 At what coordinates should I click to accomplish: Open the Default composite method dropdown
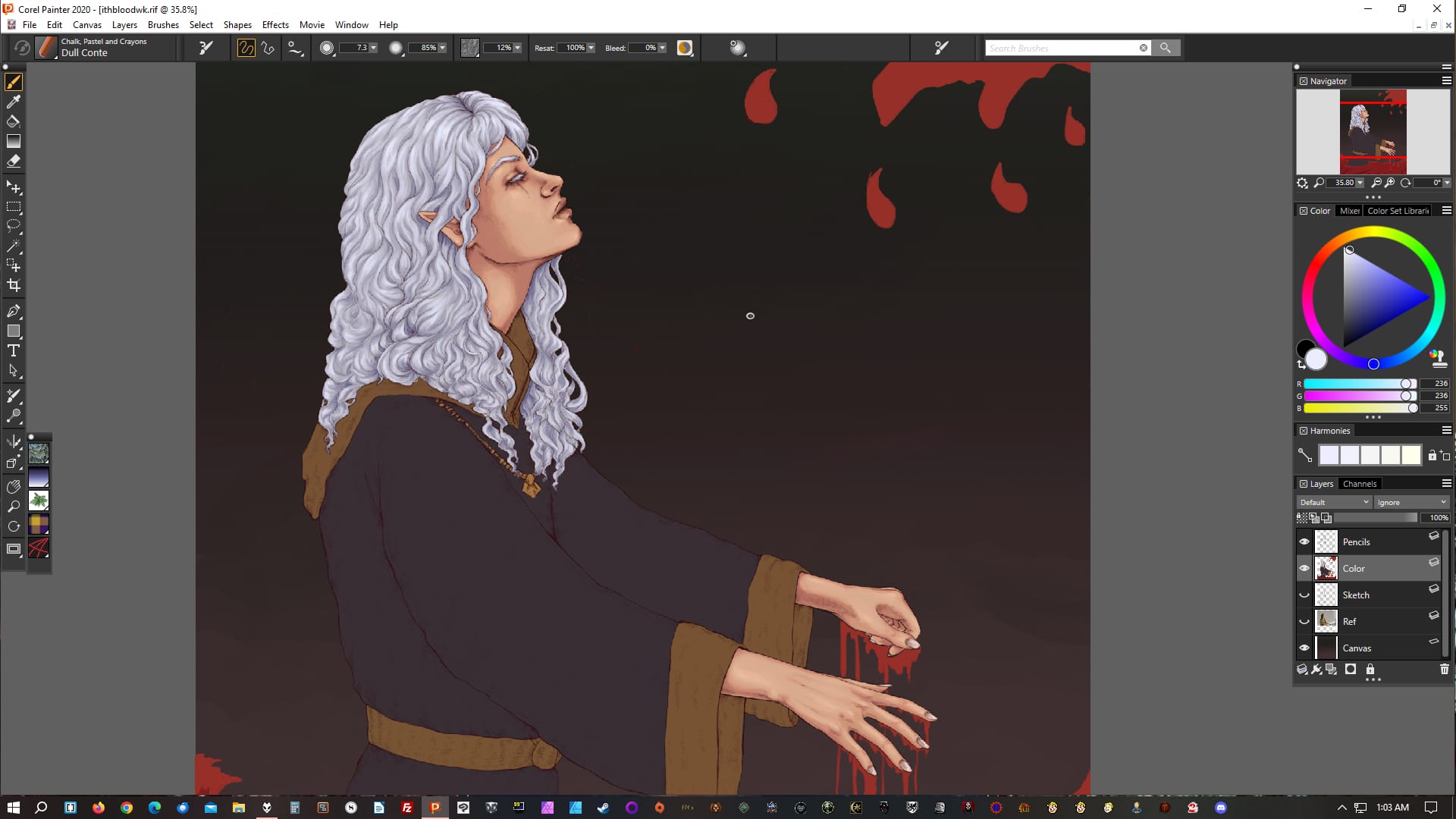(x=1334, y=502)
